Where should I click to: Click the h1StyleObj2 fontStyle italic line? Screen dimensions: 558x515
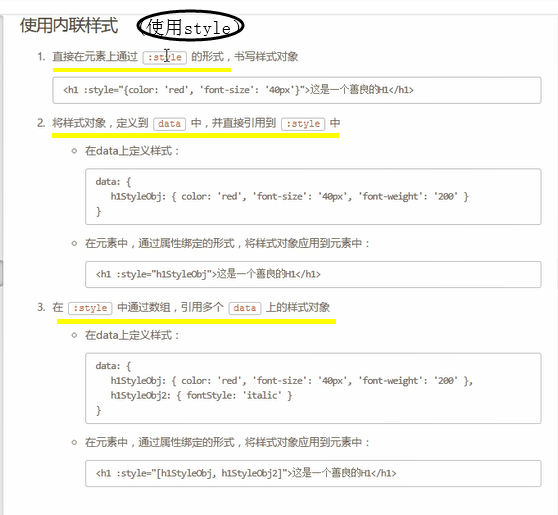click(201, 395)
